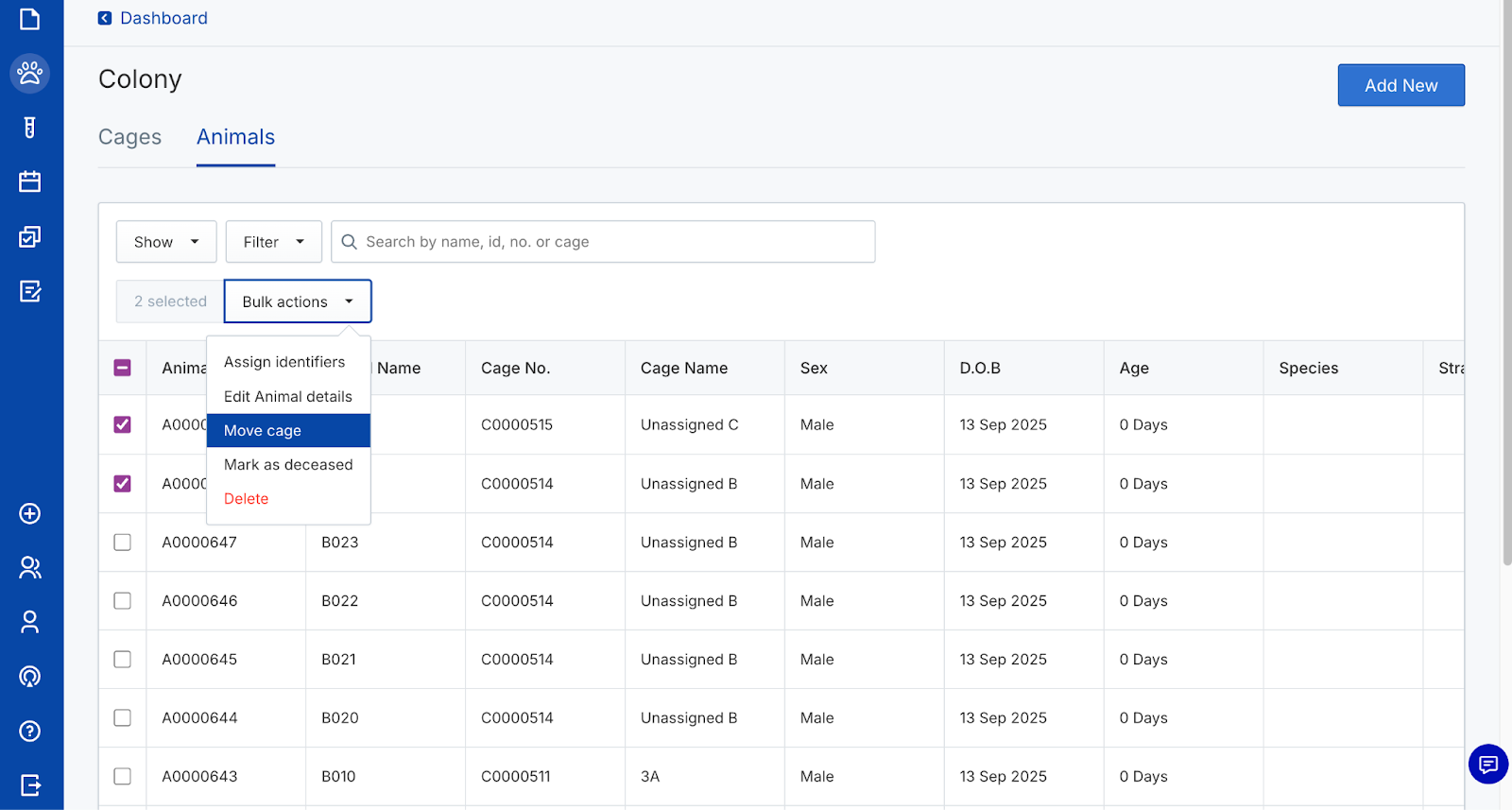Open the help question mark icon
This screenshot has height=810, width=1512.
pos(30,731)
